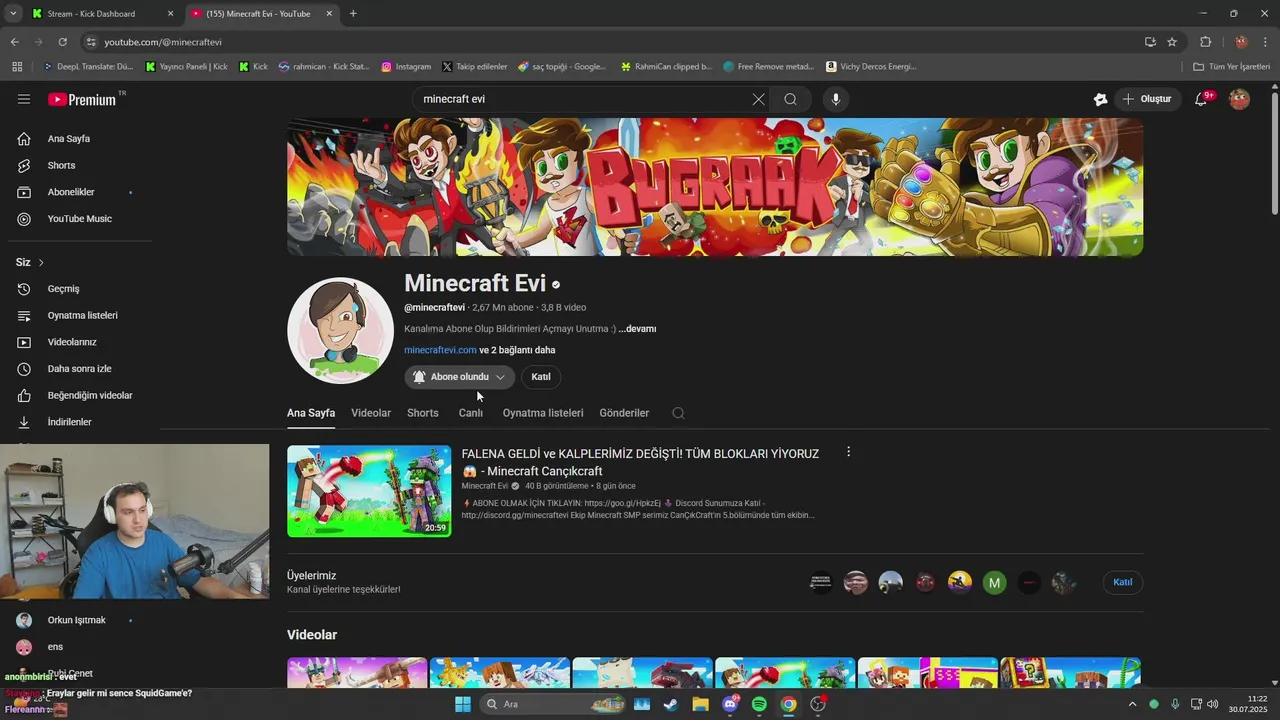Reload the page with the browser refresh button

click(62, 42)
